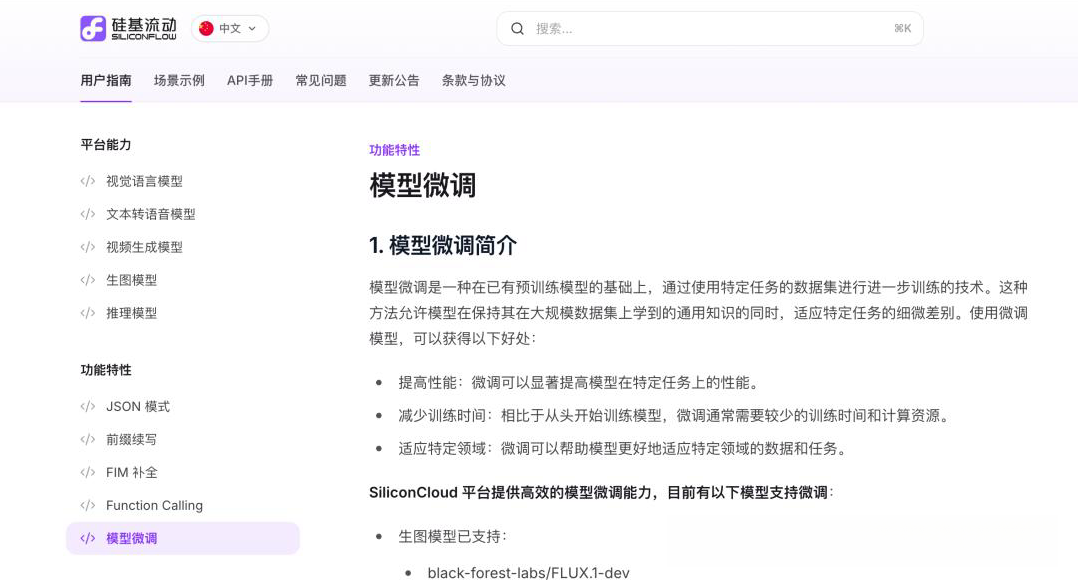Screen dimensions: 1078x585
Task: Select 常见问题 in the navigation bar
Action: (318, 80)
